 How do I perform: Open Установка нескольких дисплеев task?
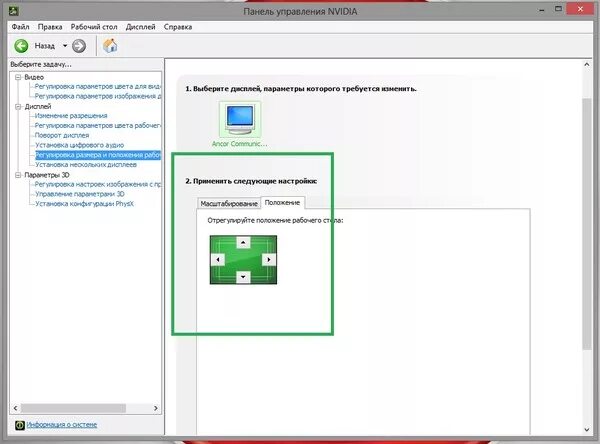click(86, 165)
